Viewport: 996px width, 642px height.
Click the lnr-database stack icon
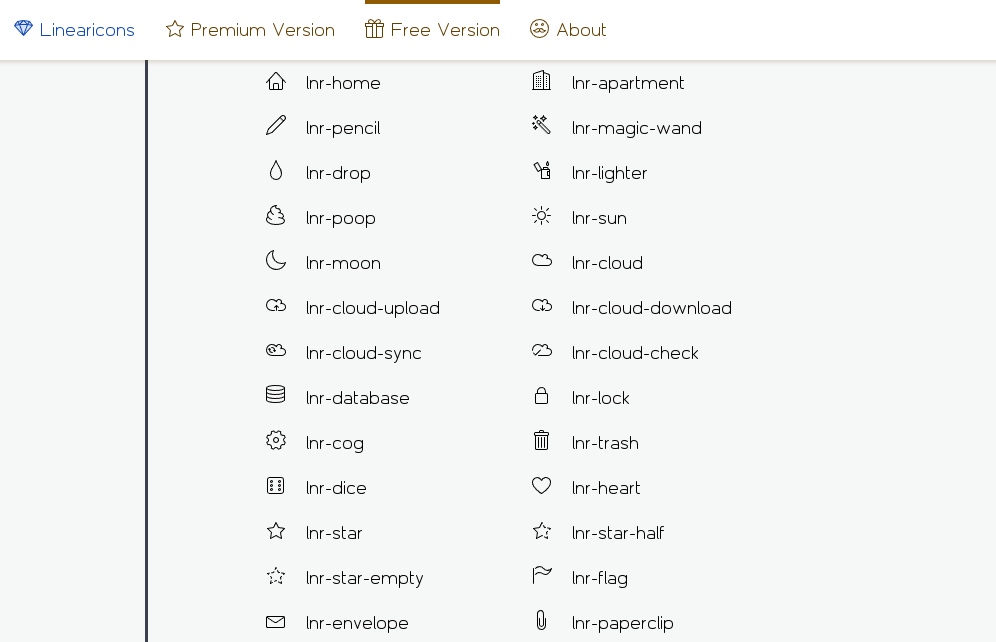tap(276, 395)
